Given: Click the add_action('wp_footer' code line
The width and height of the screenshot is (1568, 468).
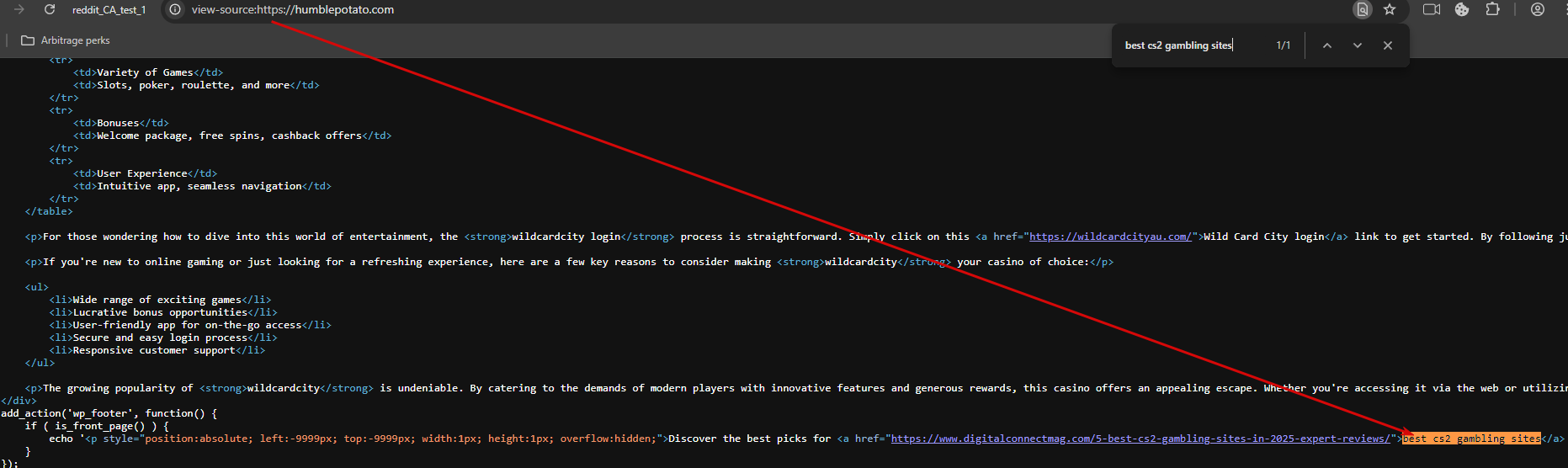Looking at the screenshot, I should click(109, 413).
